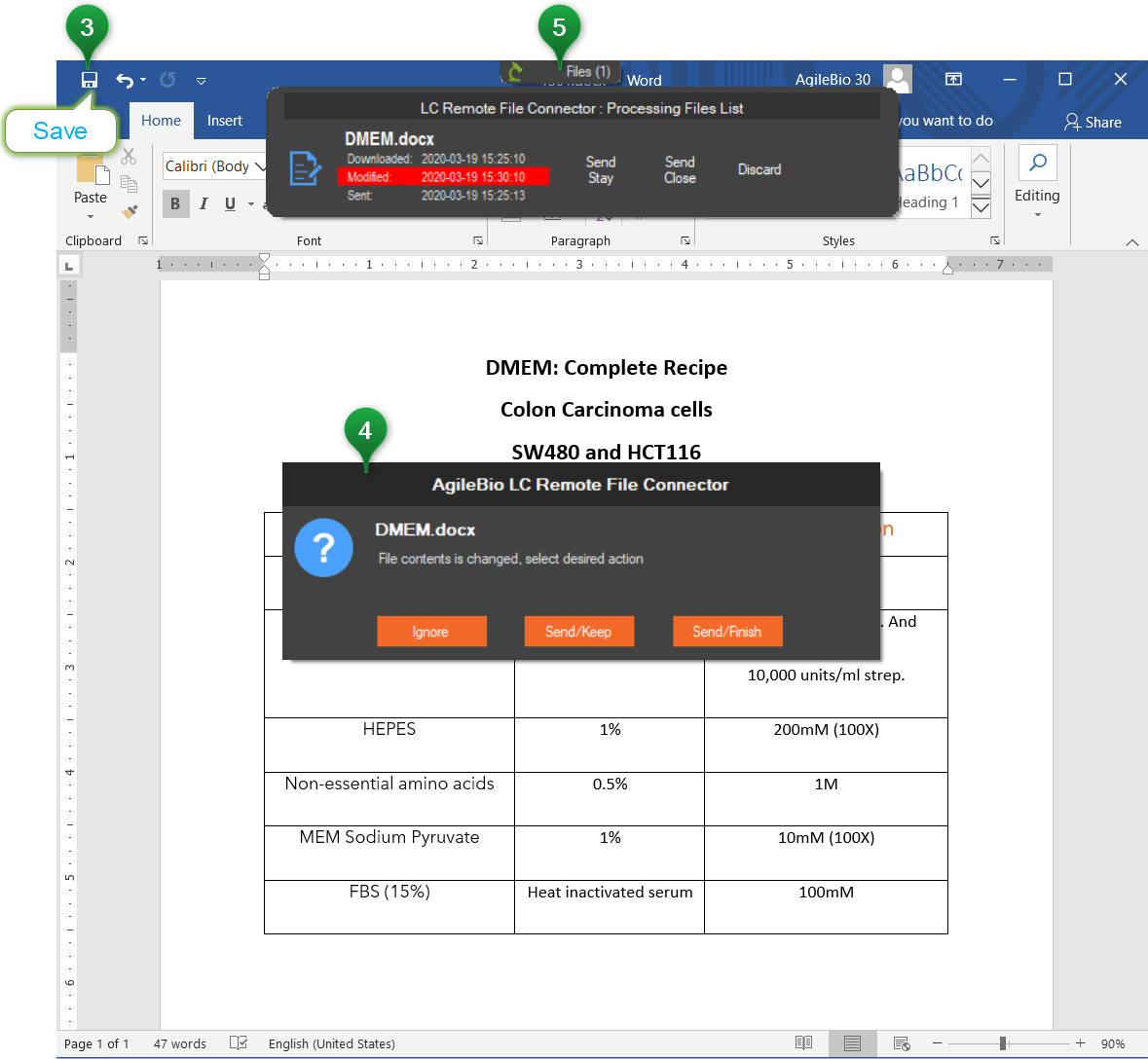Viewport: 1148px width, 1059px height.
Task: Click the green LC Connector refresh icon
Action: [515, 72]
